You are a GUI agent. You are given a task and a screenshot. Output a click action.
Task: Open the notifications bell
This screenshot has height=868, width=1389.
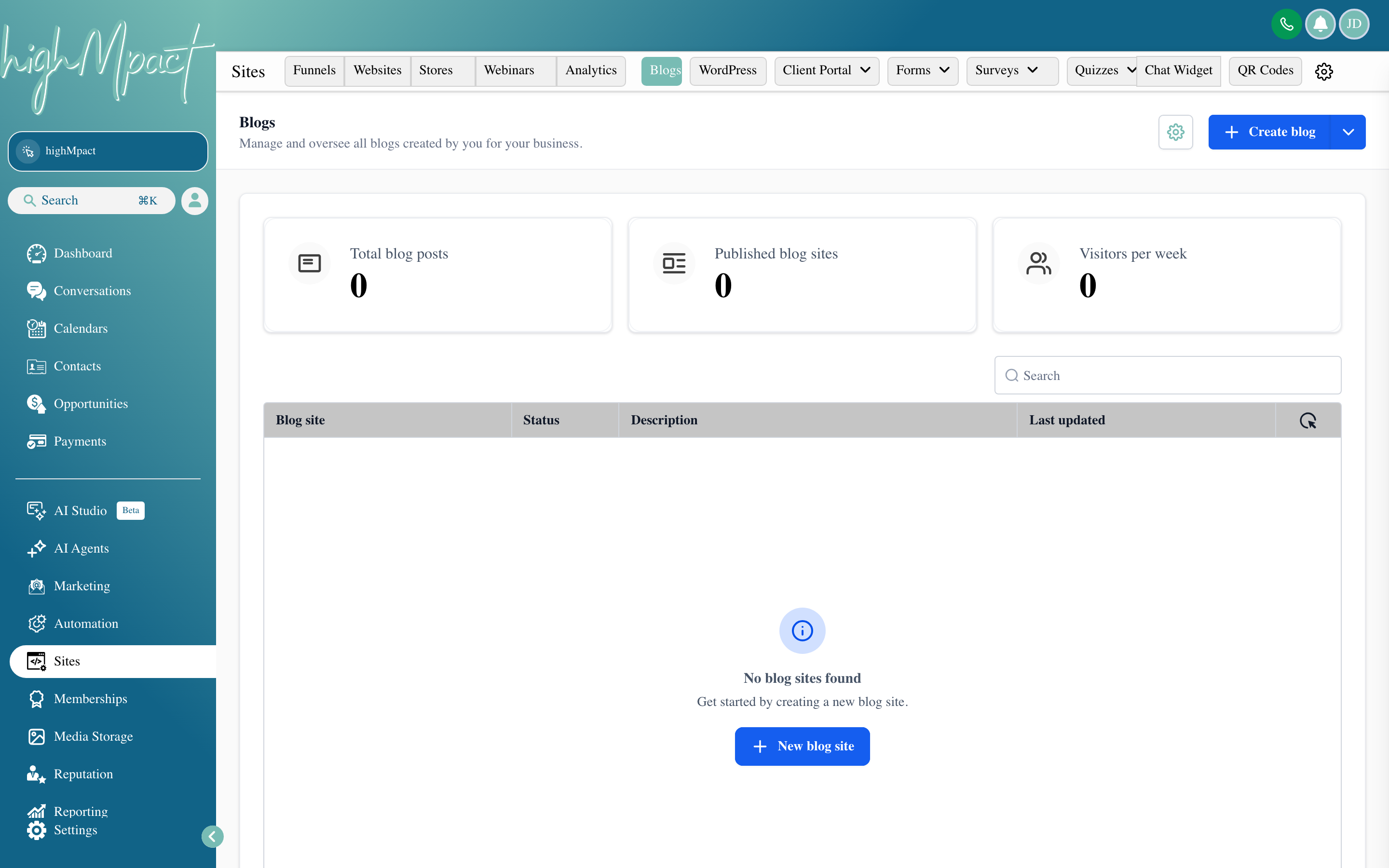[x=1320, y=24]
